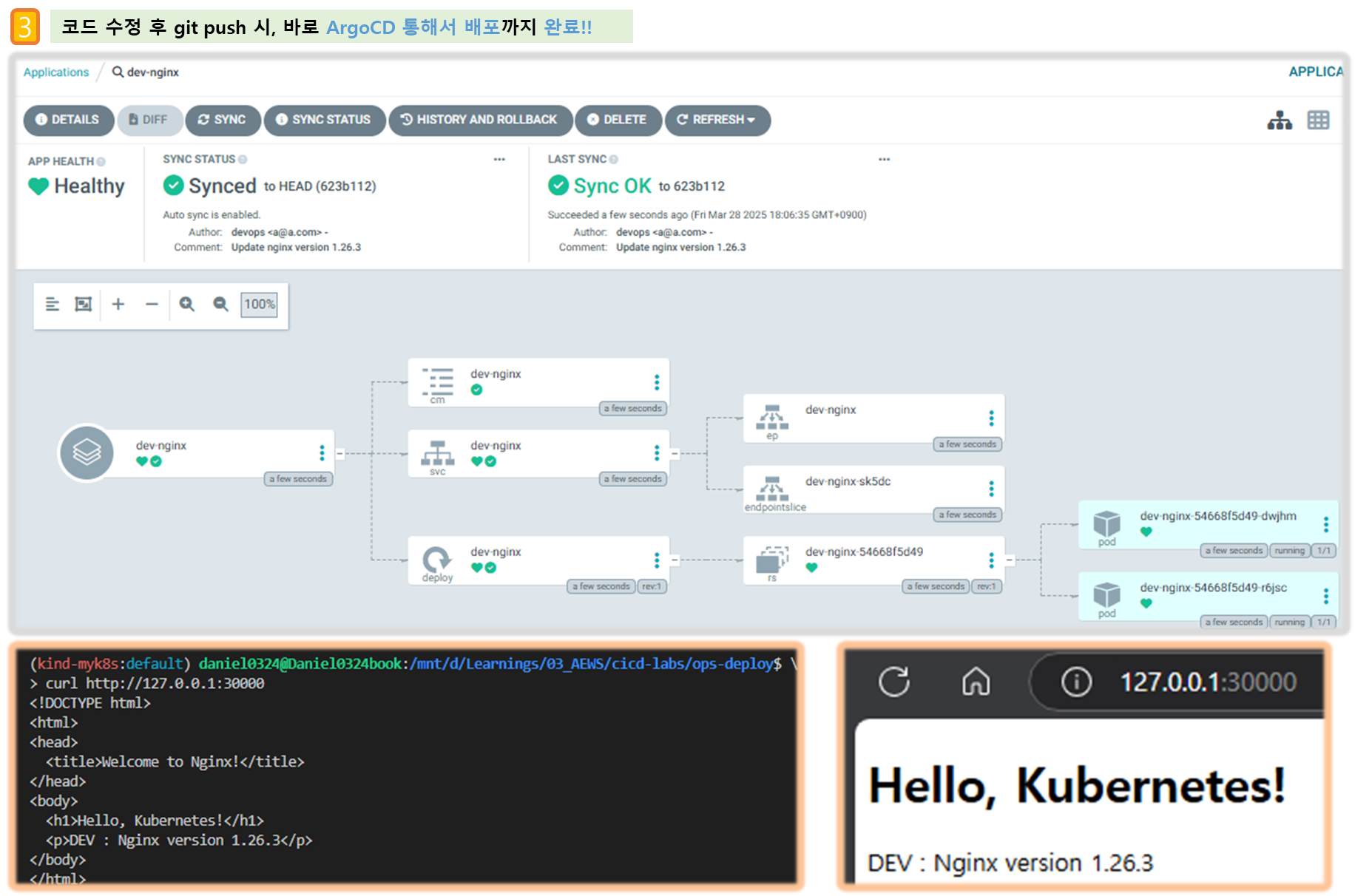This screenshot has width=1355, height=896.
Task: Collapse the dev-nginx svc node children
Action: click(x=675, y=453)
